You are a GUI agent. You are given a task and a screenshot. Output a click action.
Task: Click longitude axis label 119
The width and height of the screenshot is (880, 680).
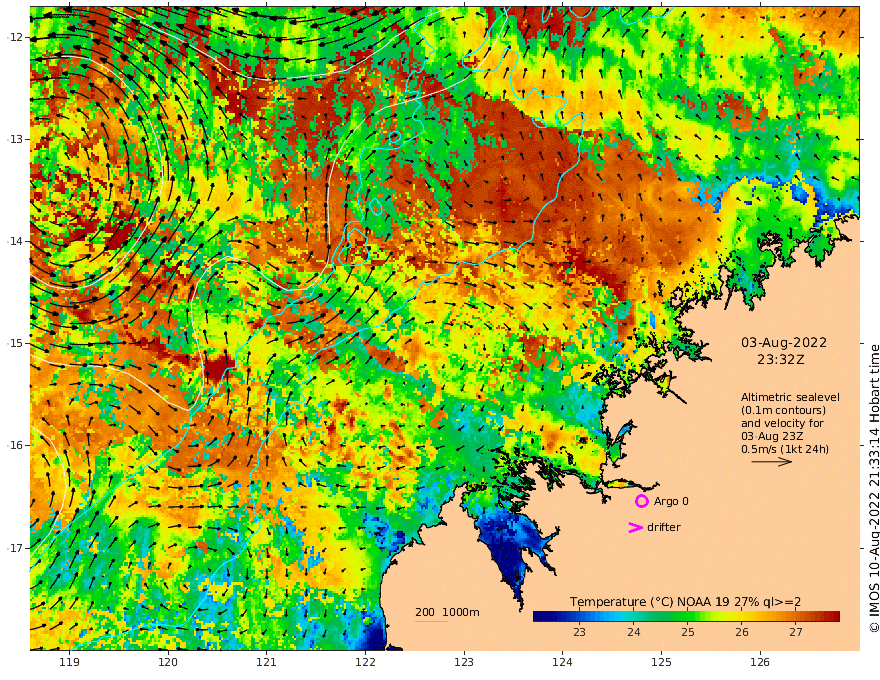[70, 663]
